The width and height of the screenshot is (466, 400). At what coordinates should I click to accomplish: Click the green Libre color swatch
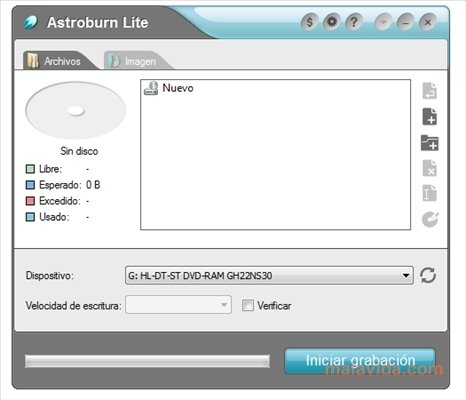[30, 169]
